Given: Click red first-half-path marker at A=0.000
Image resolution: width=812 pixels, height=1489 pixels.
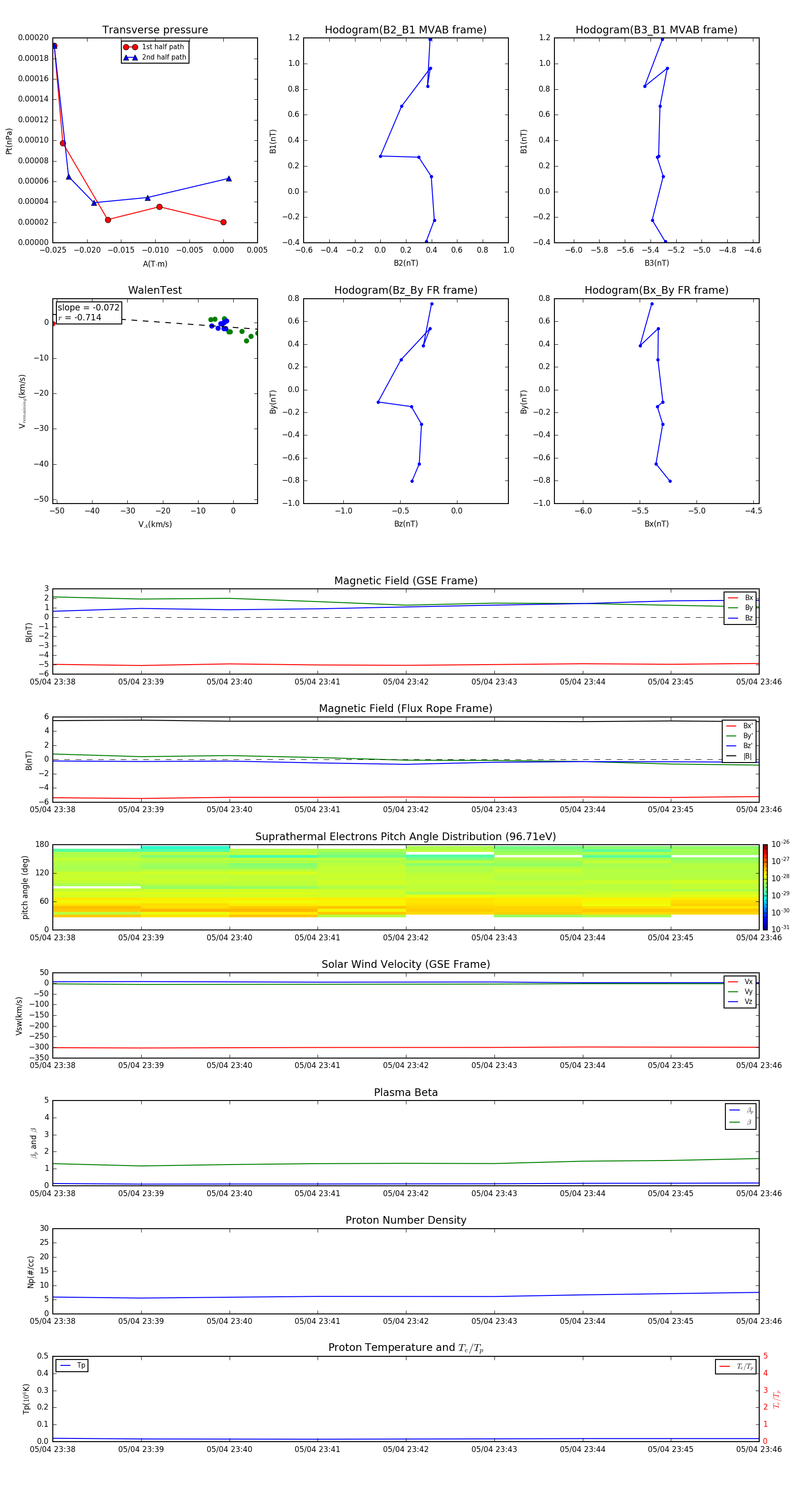Looking at the screenshot, I should coord(223,222).
